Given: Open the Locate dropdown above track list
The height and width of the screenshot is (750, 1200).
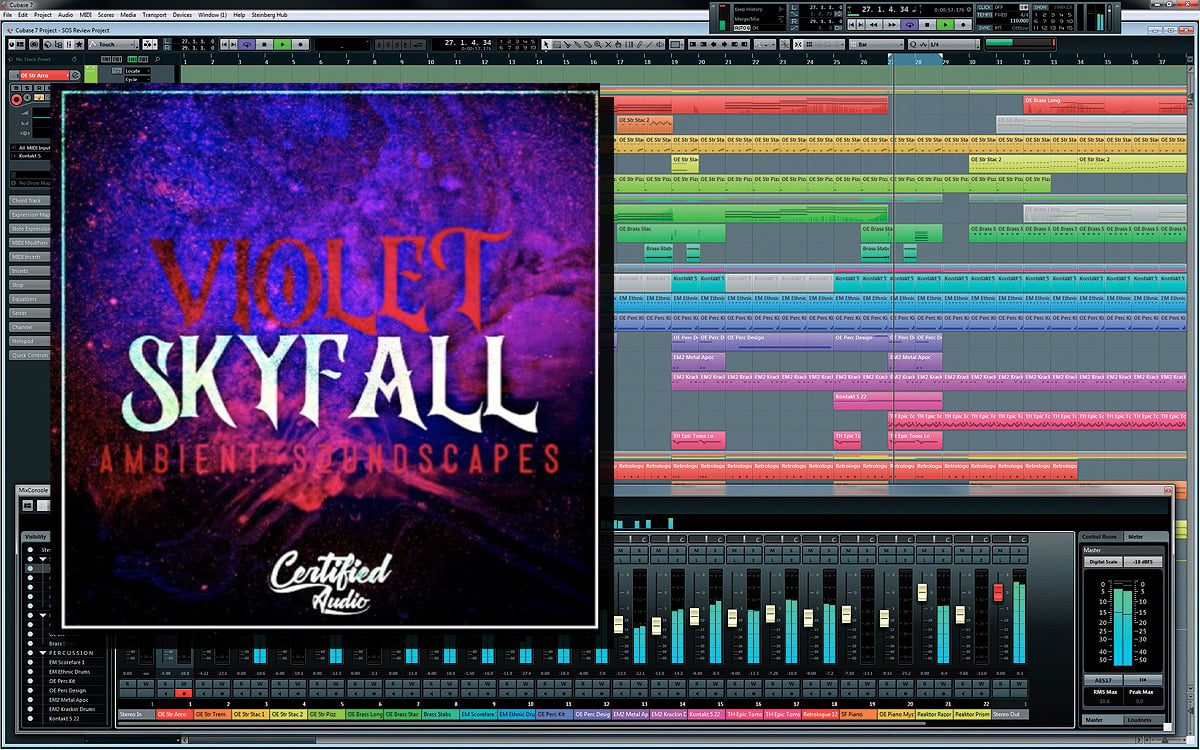Looking at the screenshot, I should pos(137,71).
